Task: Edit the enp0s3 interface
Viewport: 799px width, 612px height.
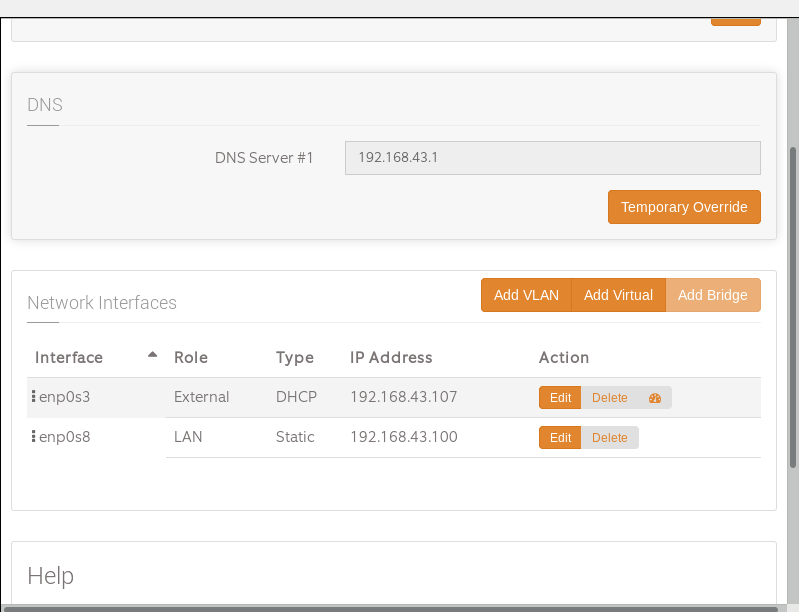Action: click(x=560, y=398)
